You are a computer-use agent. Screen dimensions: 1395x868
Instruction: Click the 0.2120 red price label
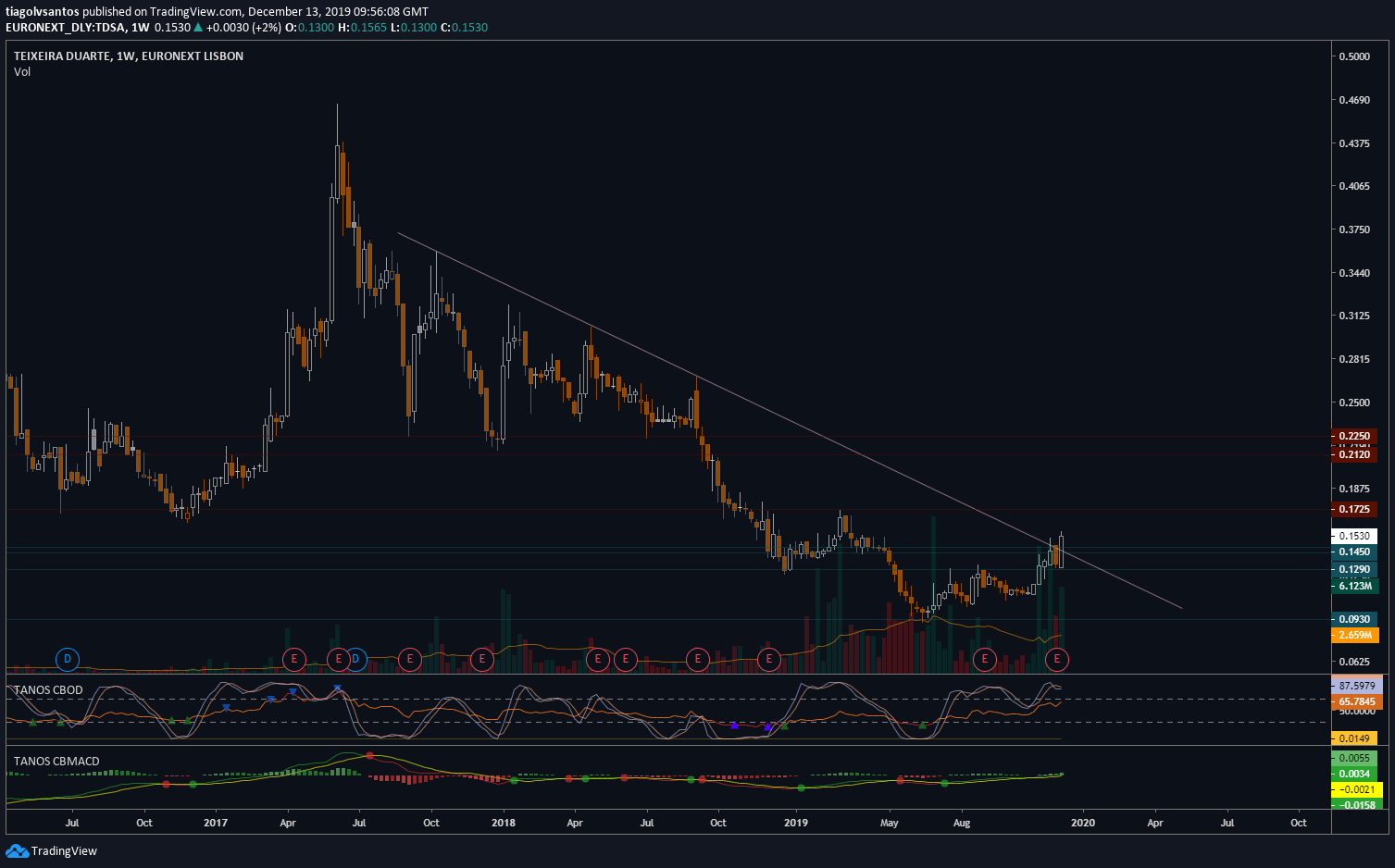(1354, 454)
